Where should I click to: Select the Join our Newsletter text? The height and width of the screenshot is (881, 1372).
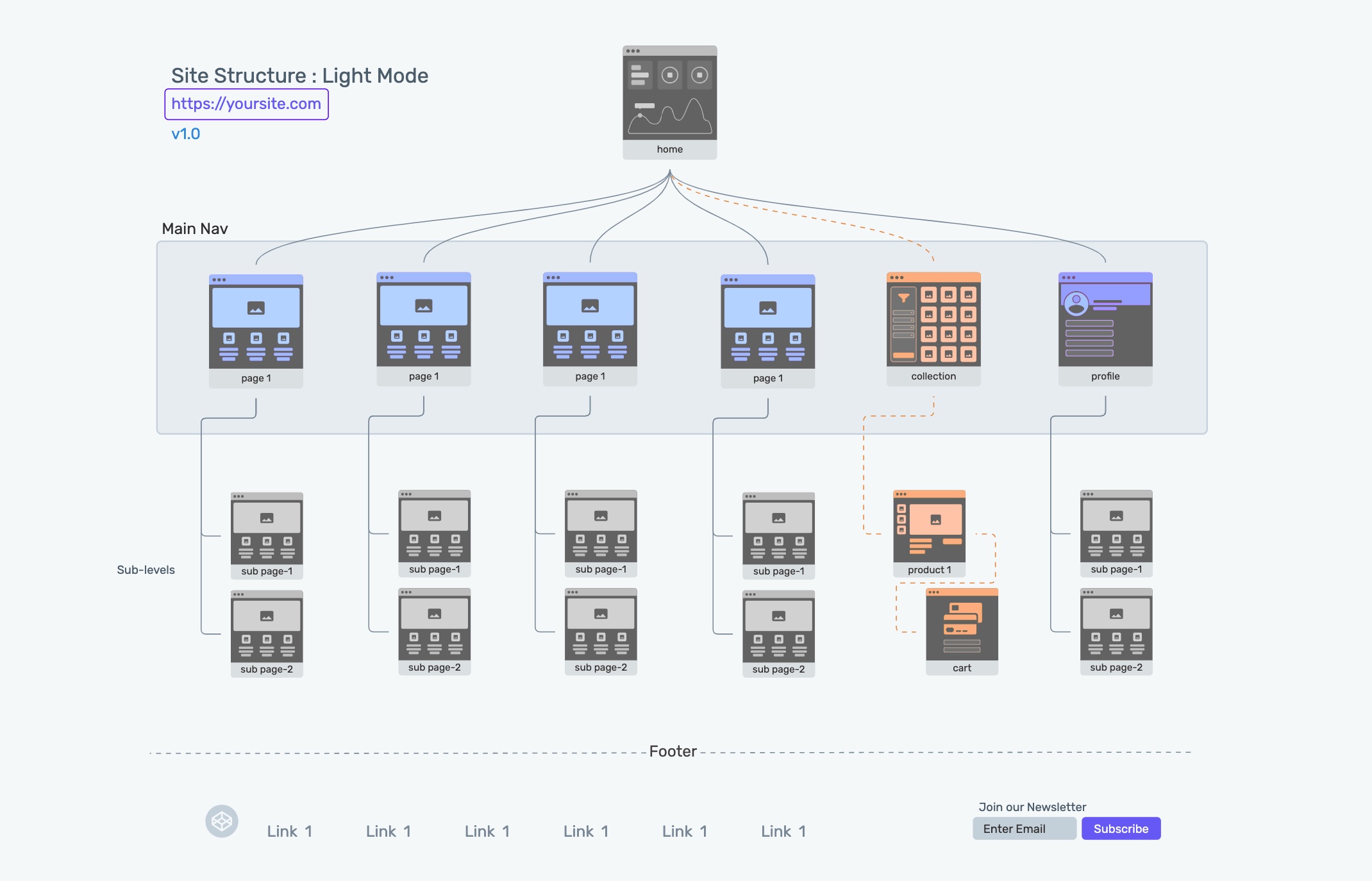(x=1032, y=807)
